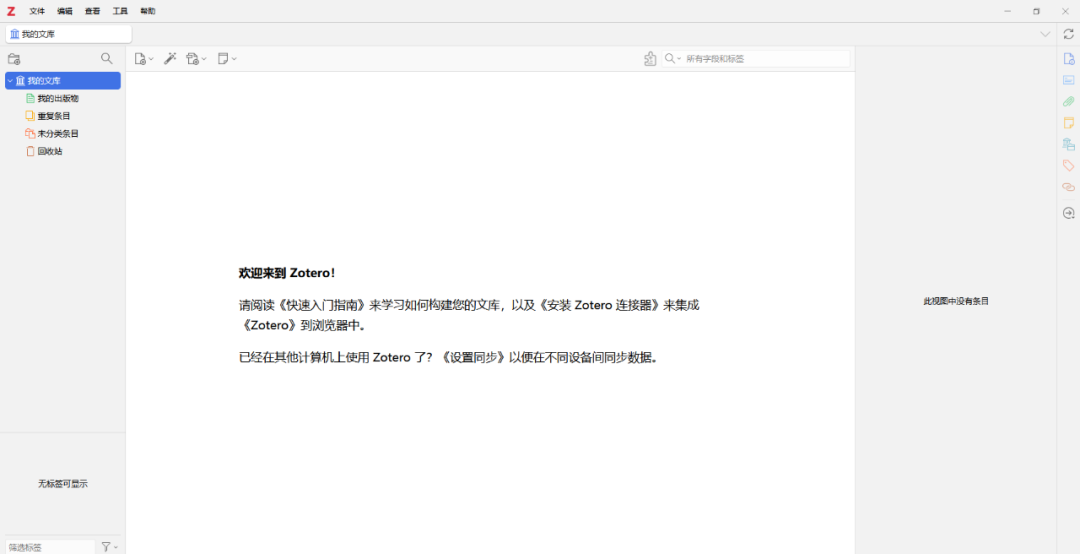Click the collections search magnifier icon
1080x554 pixels.
106,59
